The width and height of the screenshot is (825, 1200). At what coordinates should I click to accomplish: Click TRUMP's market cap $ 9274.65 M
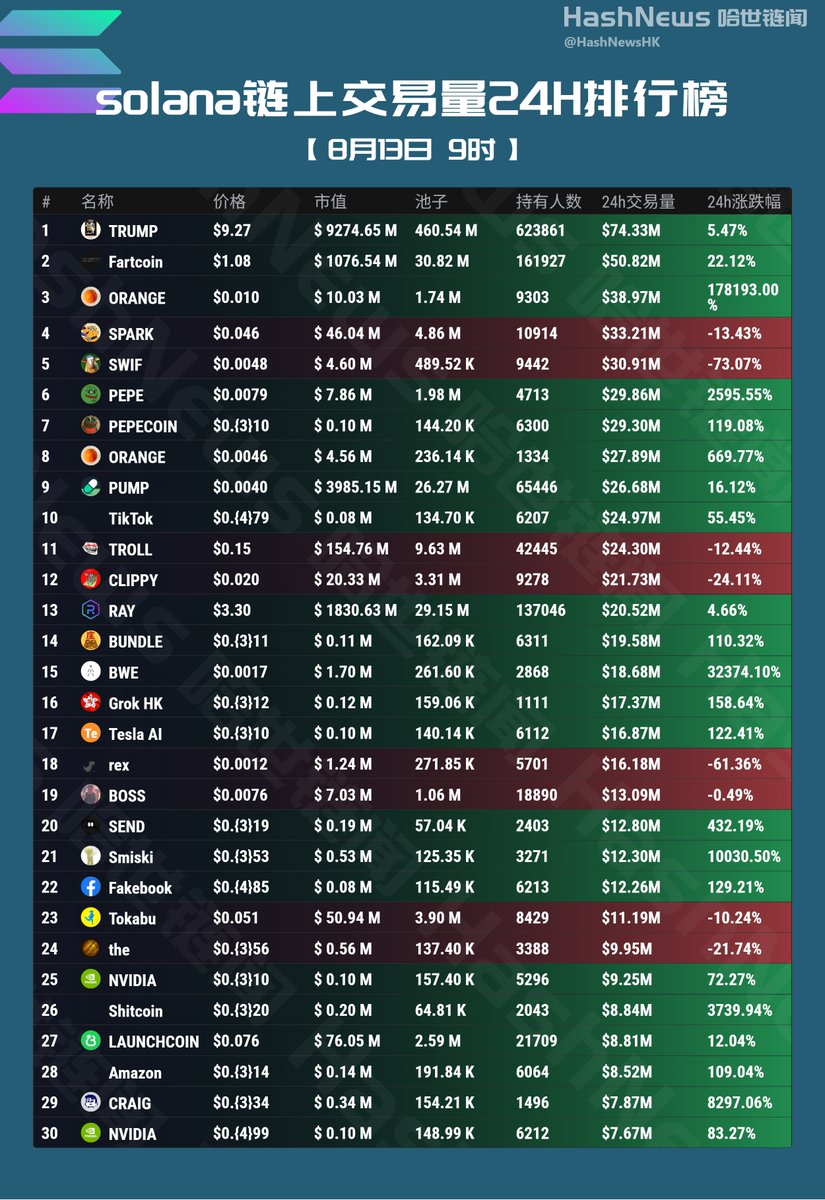coord(355,231)
